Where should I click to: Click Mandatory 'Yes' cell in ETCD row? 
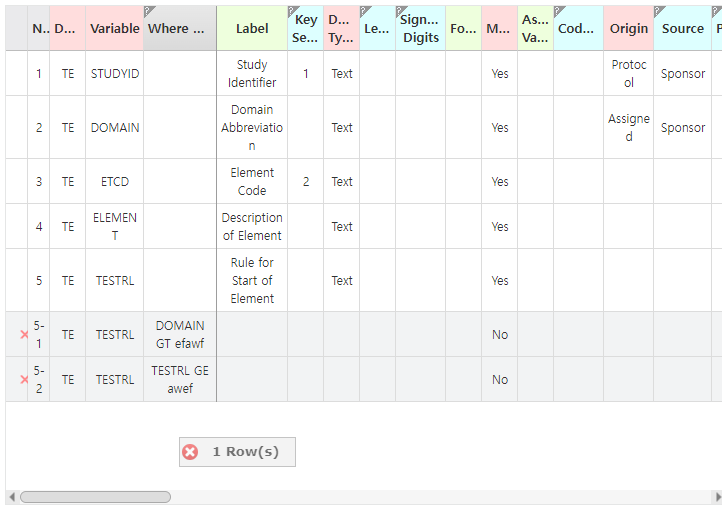[x=500, y=182]
